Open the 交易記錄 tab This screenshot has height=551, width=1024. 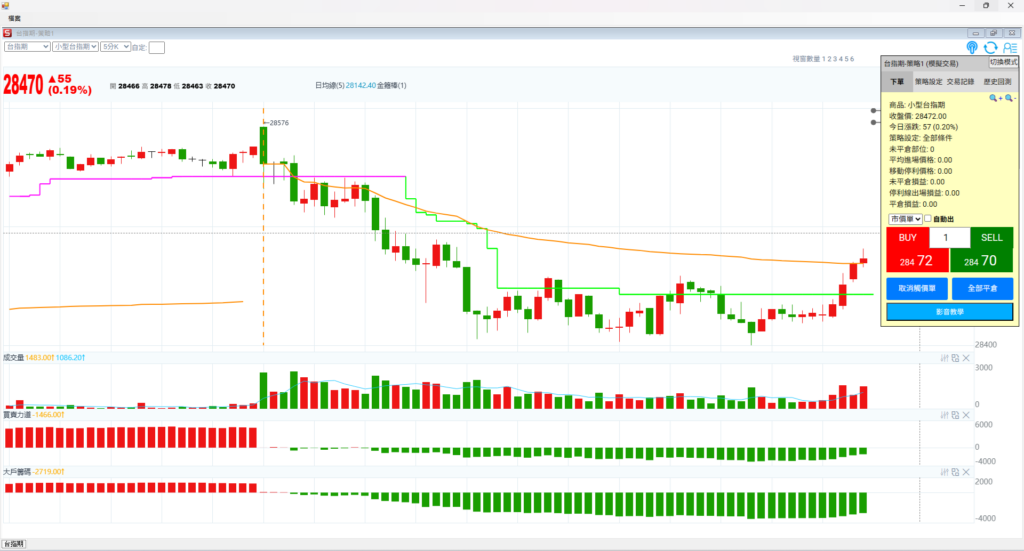point(961,82)
